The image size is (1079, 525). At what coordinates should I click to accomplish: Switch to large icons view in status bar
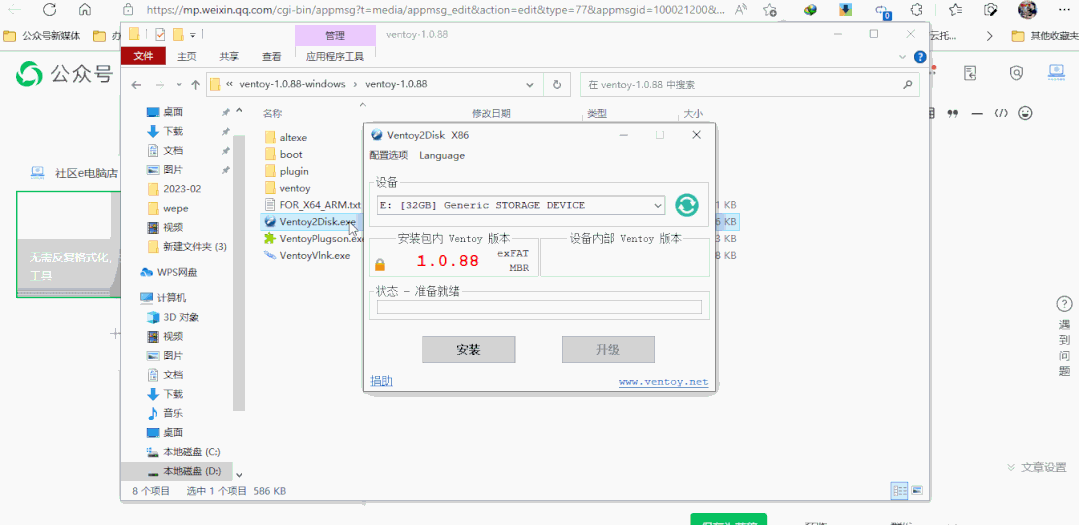point(917,491)
